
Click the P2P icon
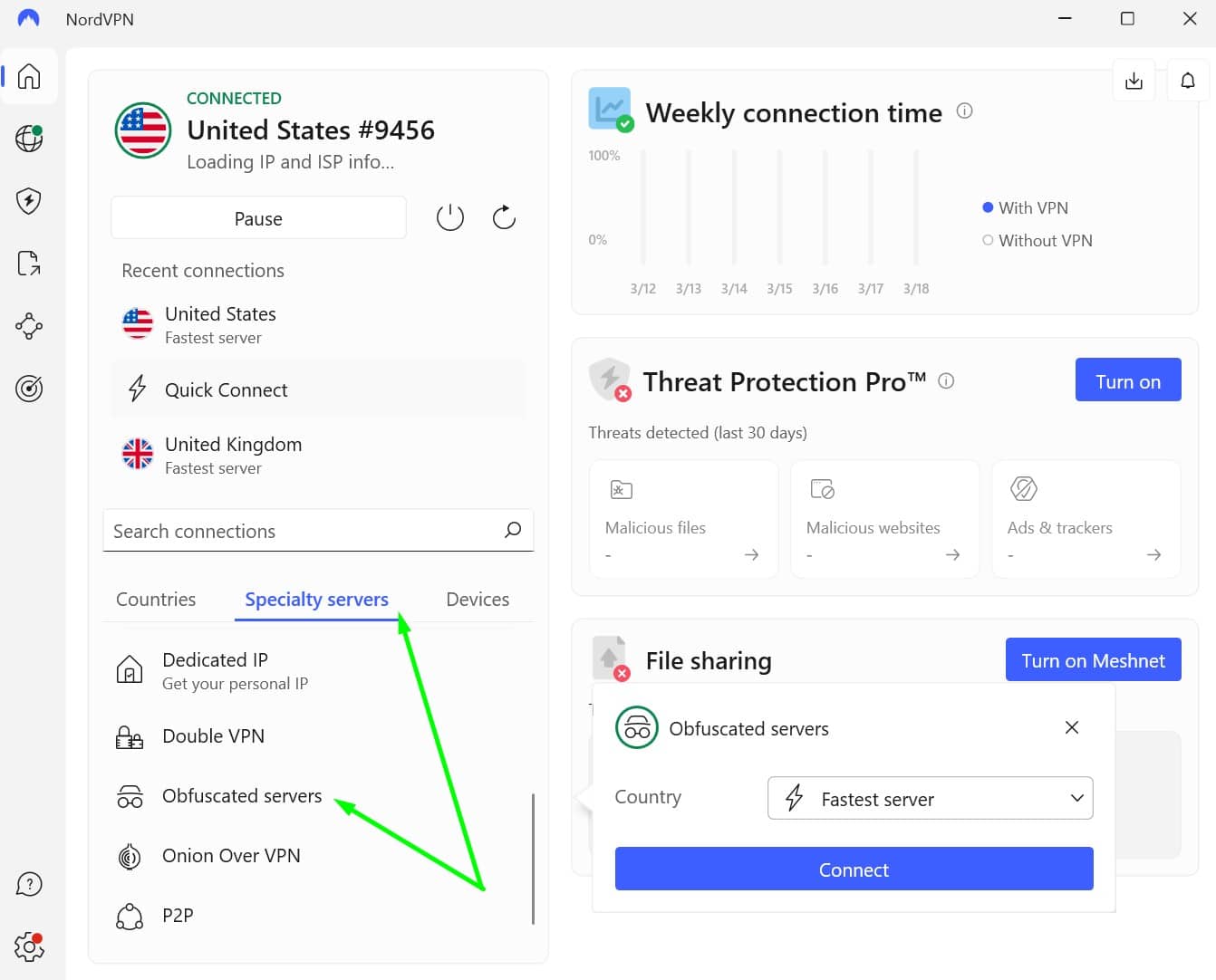(x=130, y=917)
